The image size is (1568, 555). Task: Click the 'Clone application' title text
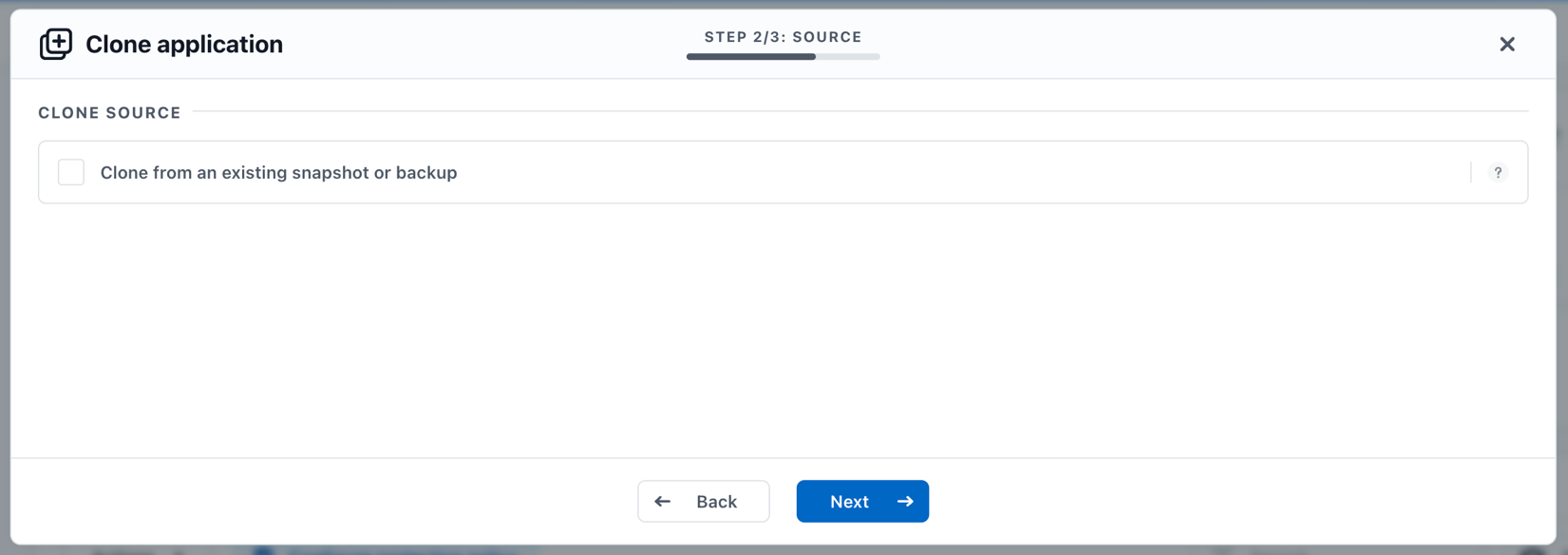tap(184, 44)
